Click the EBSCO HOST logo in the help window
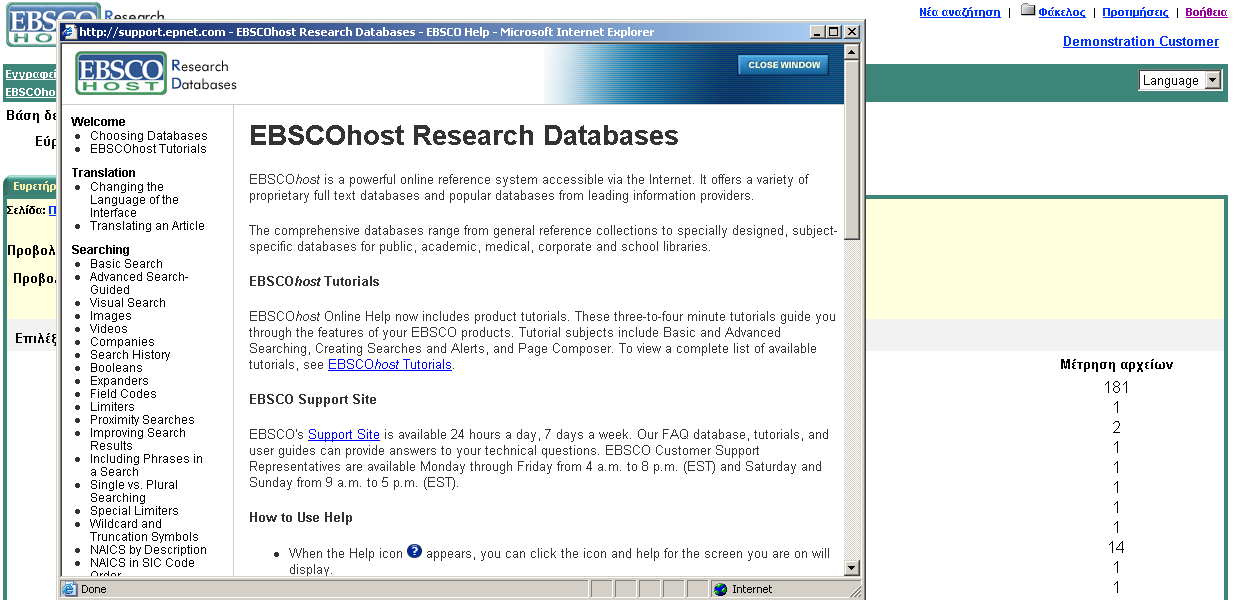1241x600 pixels. point(121,73)
